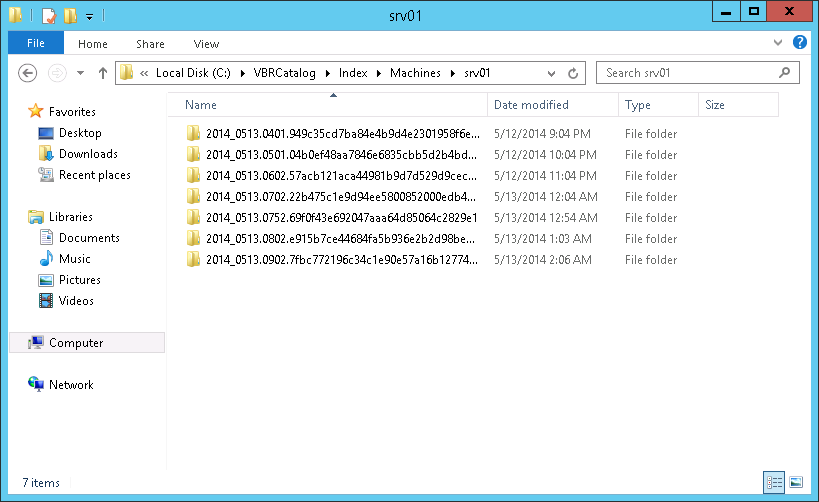819x502 pixels.
Task: Click the explorer window system icon in the title bar
Action: tap(16, 15)
